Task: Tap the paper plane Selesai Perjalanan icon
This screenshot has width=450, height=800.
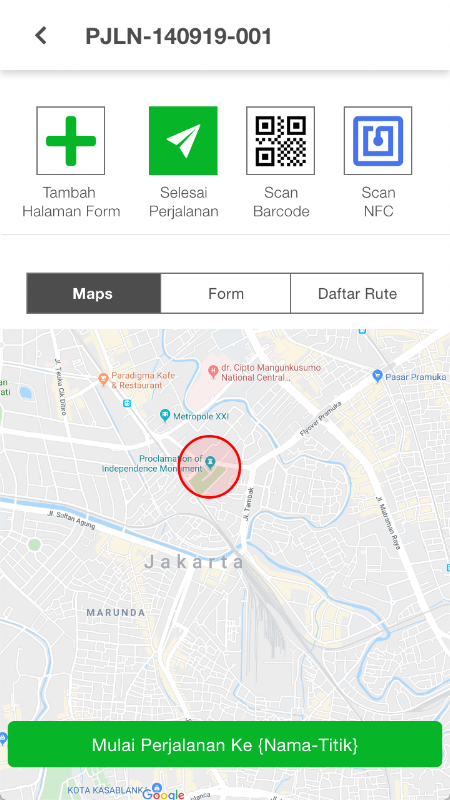Action: pyautogui.click(x=183, y=141)
